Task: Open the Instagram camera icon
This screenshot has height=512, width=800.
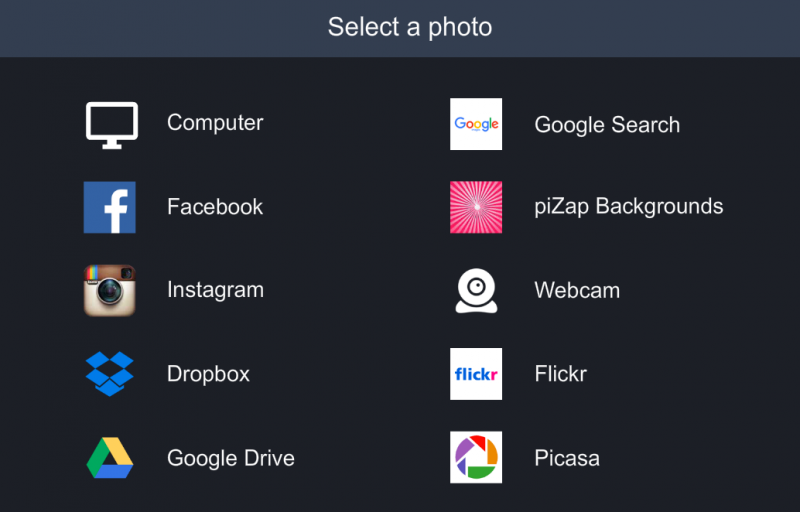Action: (110, 290)
